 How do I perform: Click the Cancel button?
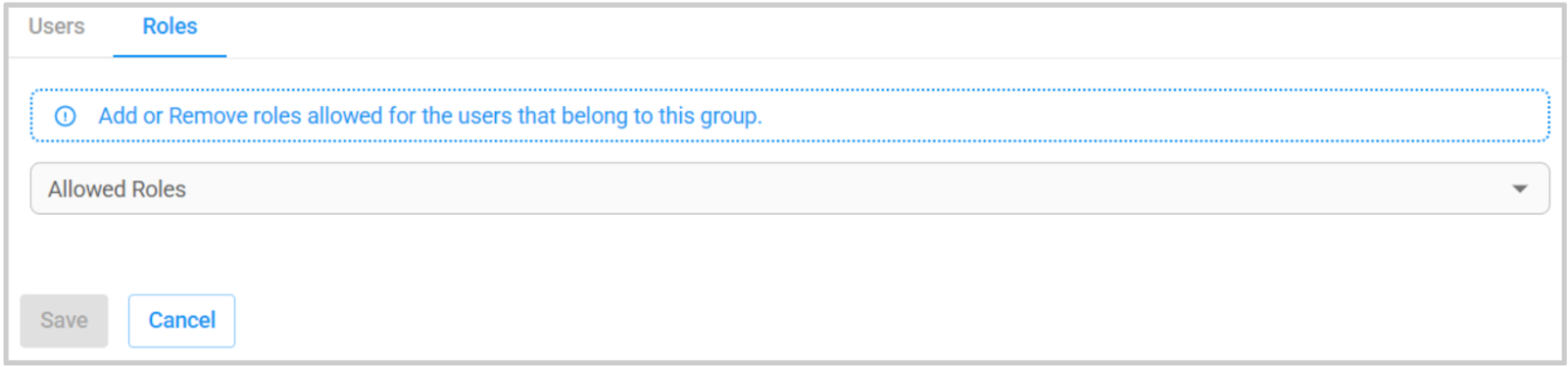pos(181,321)
